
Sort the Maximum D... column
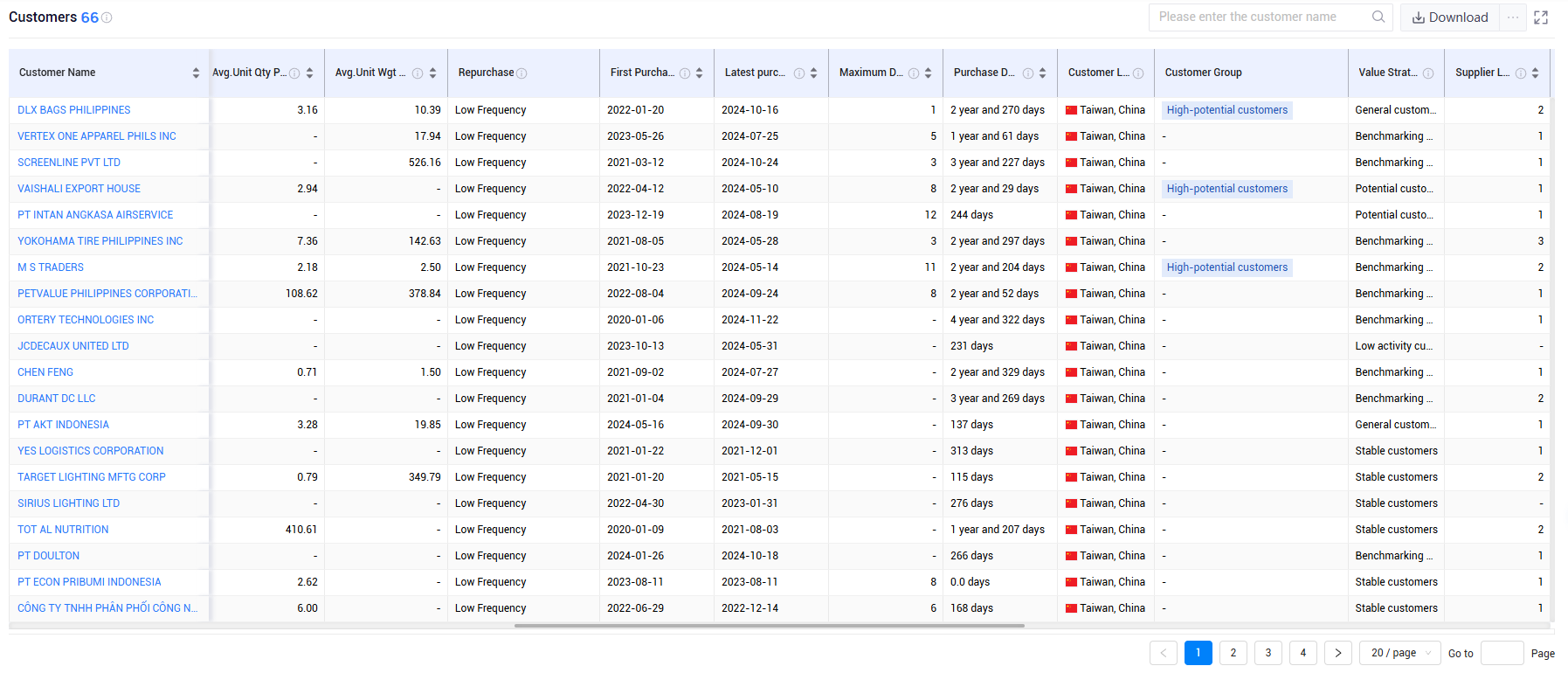click(928, 73)
